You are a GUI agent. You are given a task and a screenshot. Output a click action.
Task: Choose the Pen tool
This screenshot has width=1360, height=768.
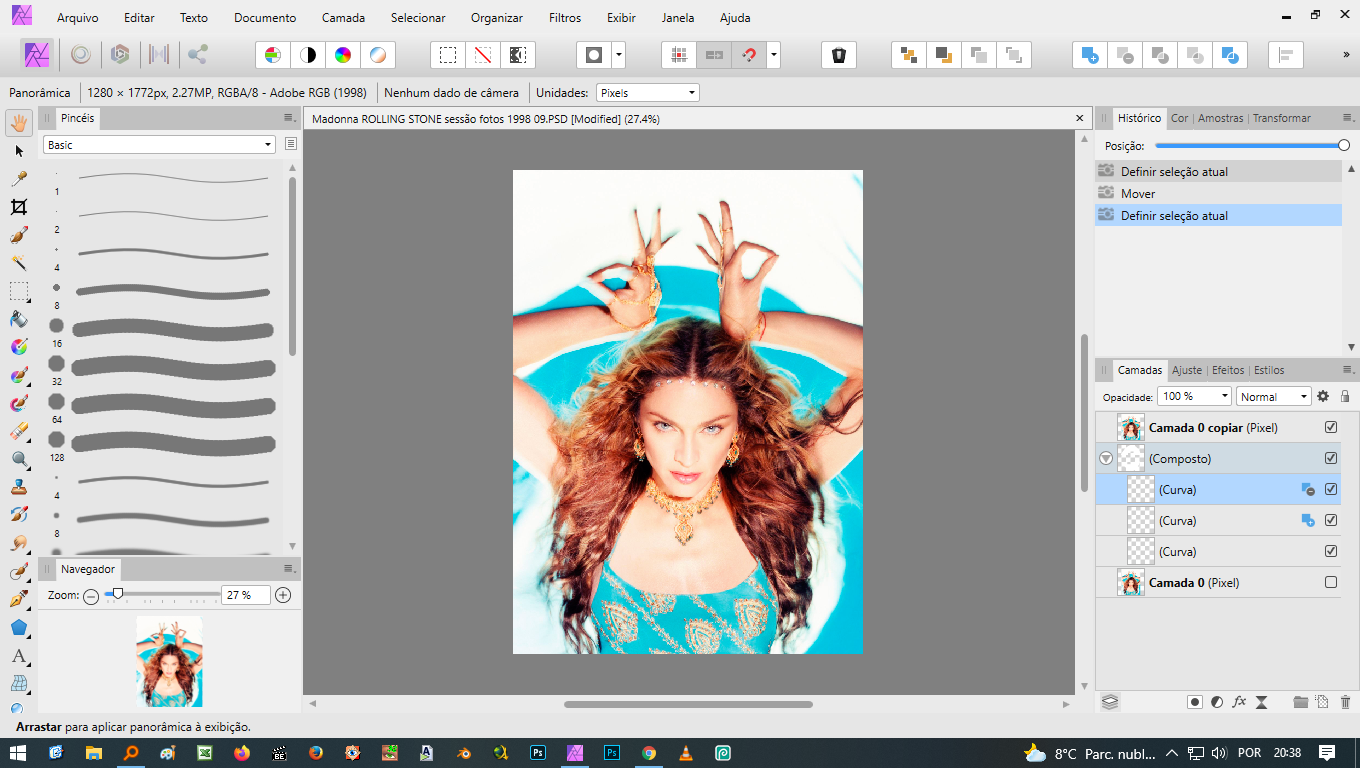click(x=19, y=599)
